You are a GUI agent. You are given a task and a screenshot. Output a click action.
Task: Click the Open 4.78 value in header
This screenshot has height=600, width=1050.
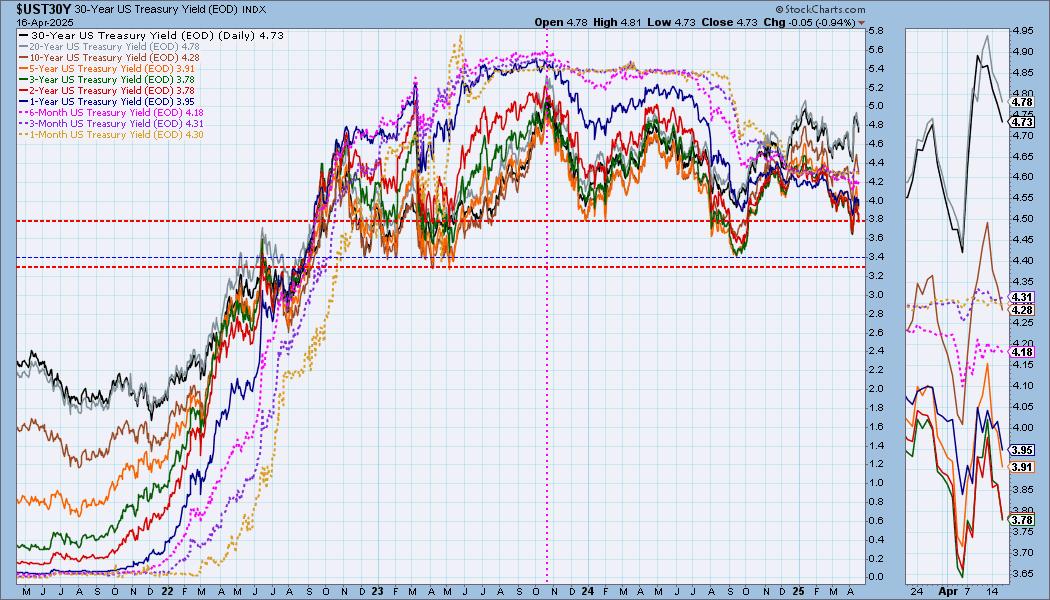tap(560, 22)
